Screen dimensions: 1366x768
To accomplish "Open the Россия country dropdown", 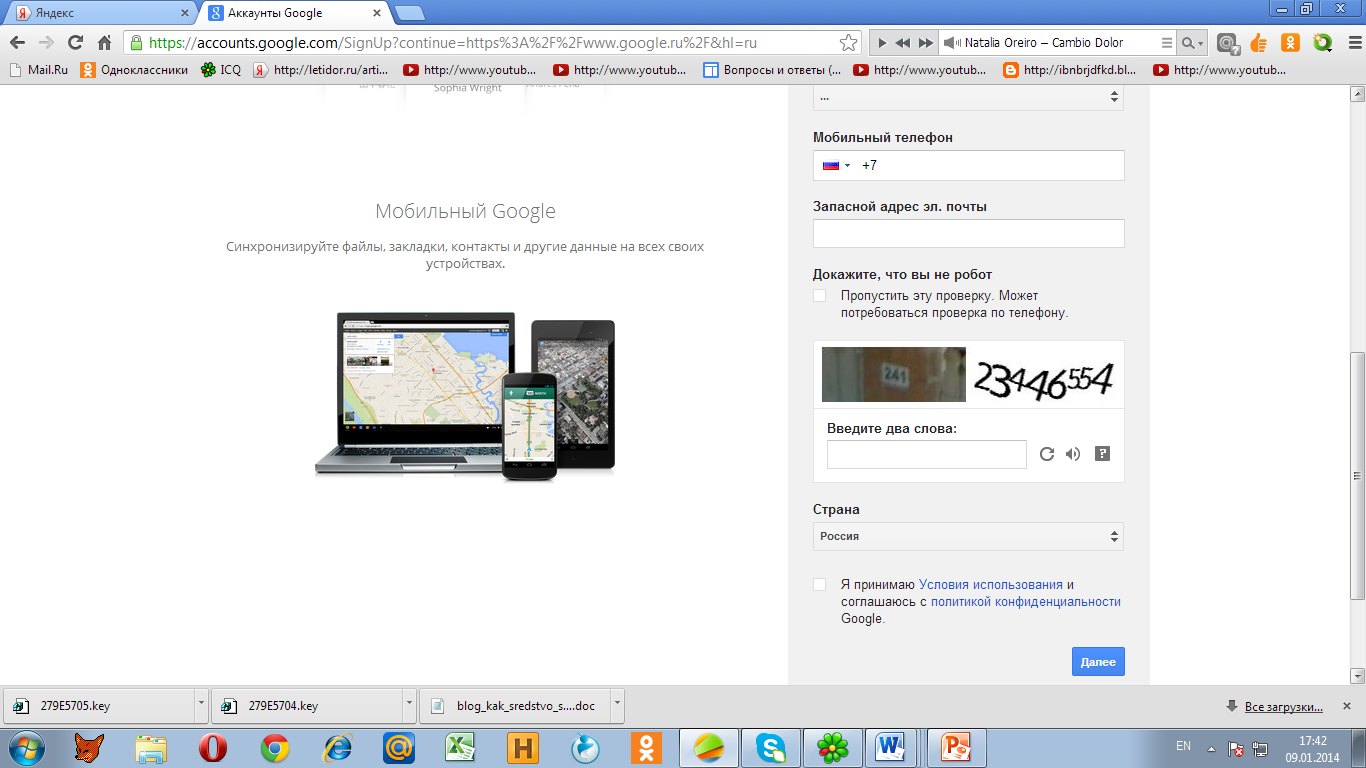I will (x=968, y=536).
